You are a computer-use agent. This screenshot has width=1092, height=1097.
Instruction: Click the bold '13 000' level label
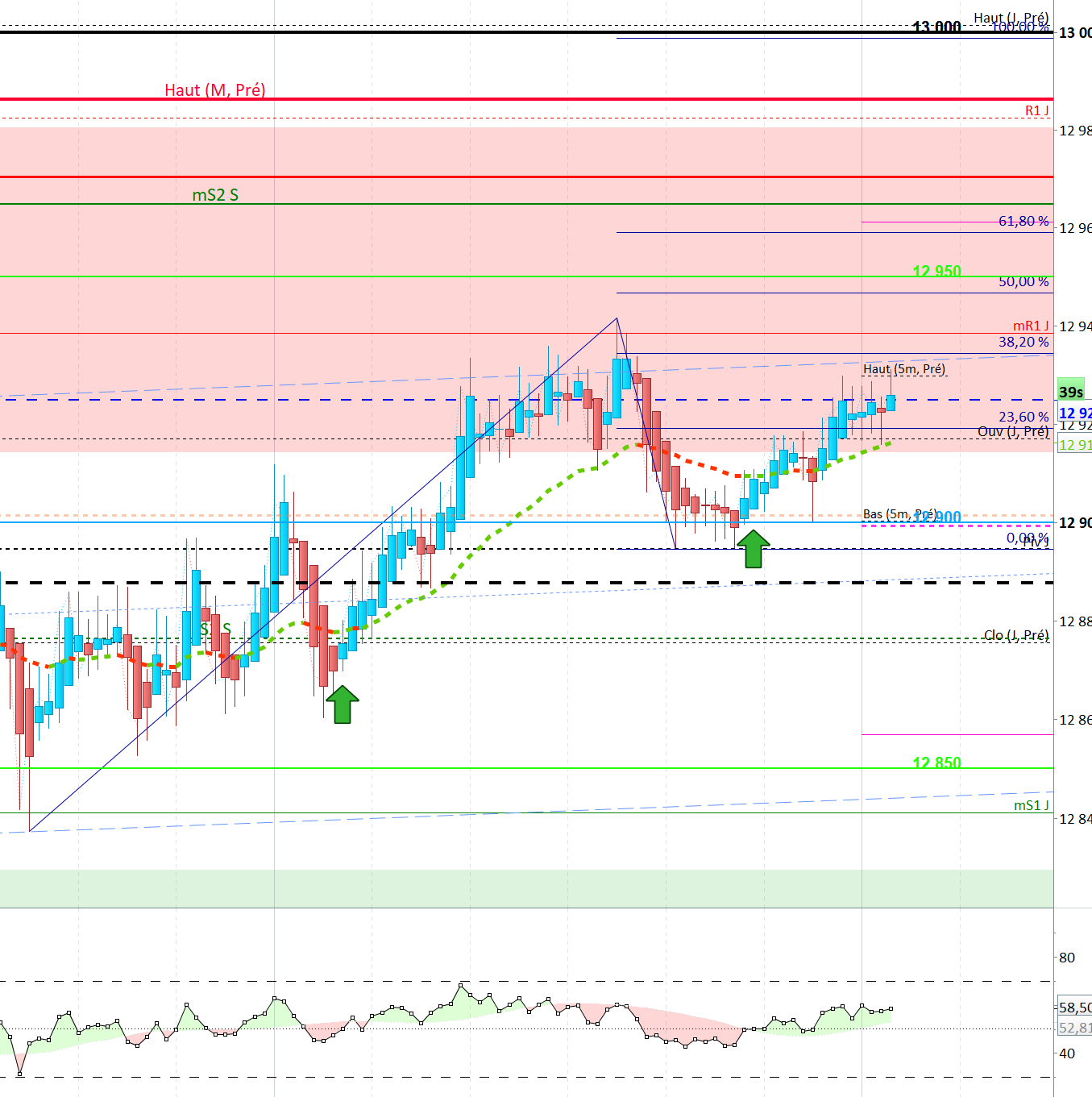936,27
